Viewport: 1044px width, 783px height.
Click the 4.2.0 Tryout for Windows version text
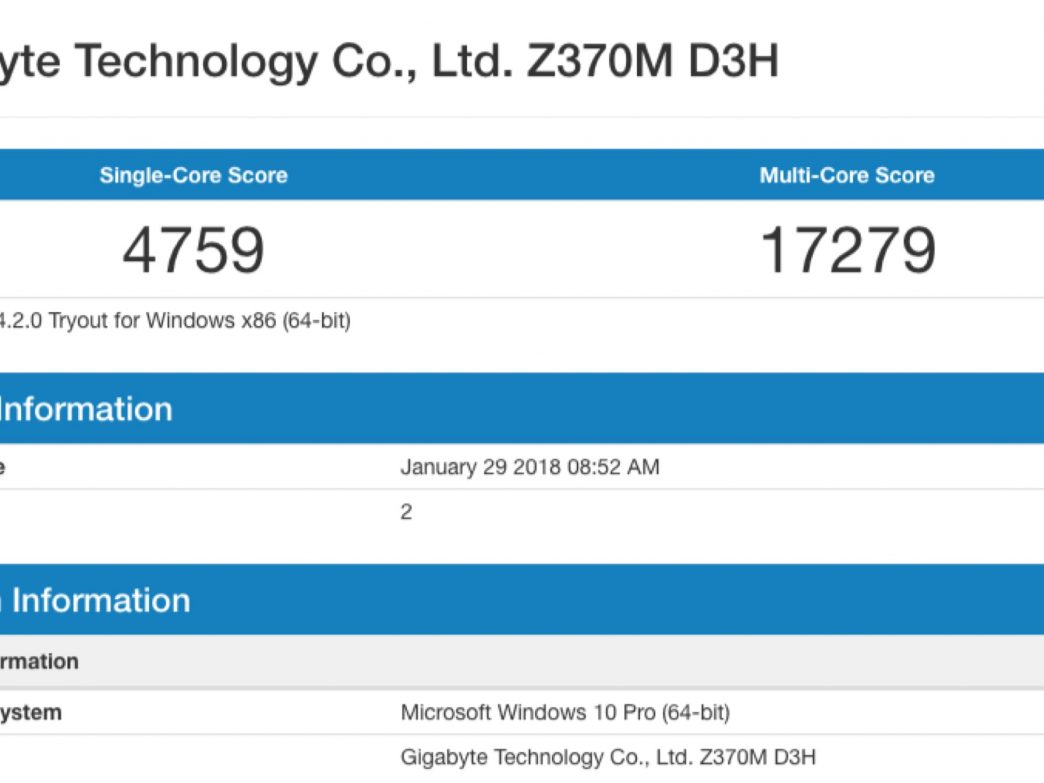[x=175, y=321]
